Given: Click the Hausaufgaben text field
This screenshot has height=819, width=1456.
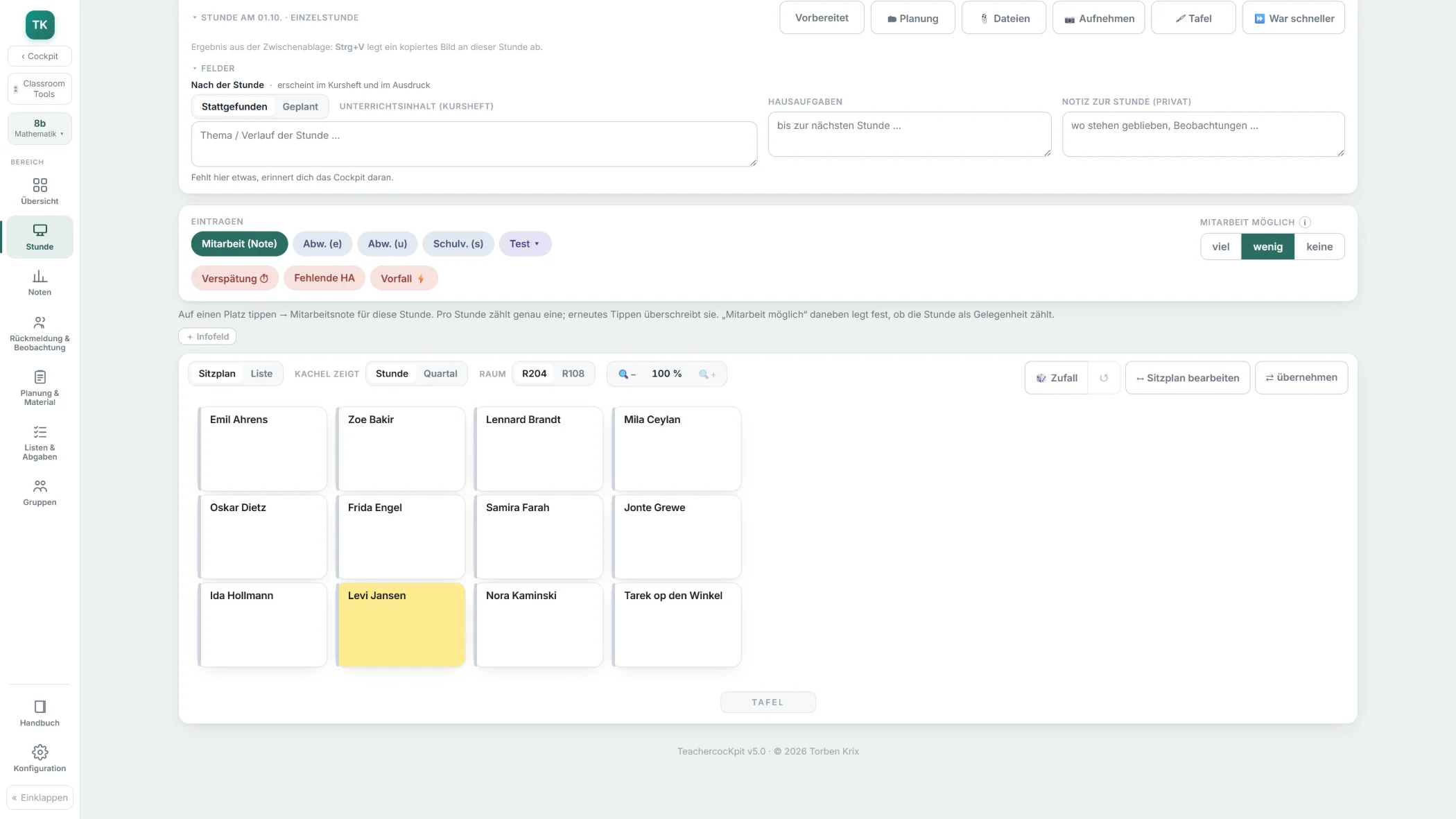Looking at the screenshot, I should tap(909, 135).
